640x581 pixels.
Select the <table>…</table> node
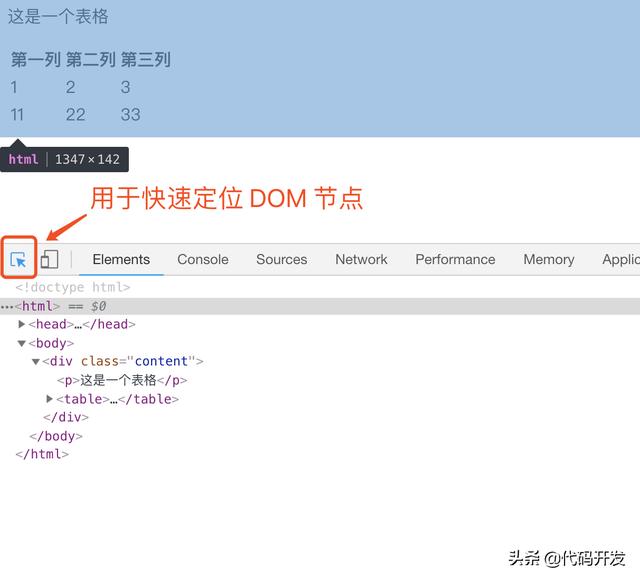pos(118,399)
